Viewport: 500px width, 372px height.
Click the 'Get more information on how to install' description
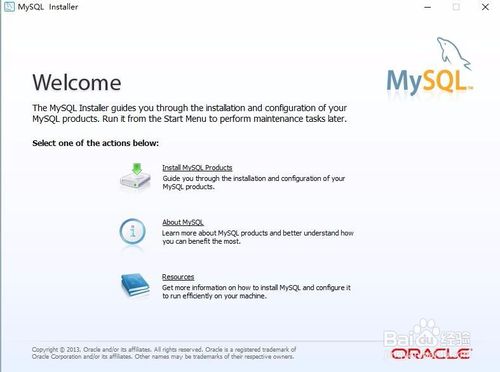point(256,292)
